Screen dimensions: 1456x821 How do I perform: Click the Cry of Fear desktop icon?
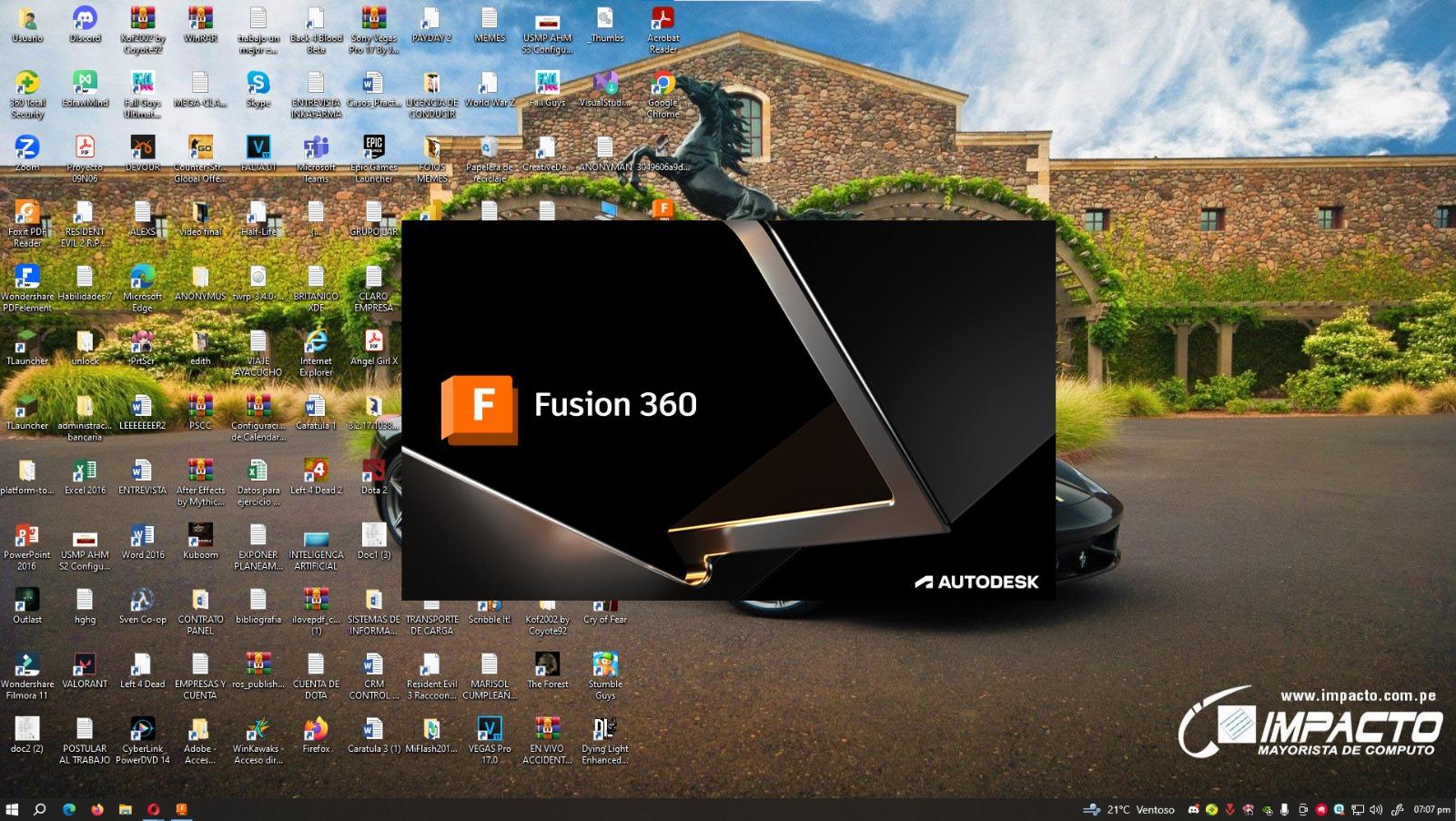point(605,613)
